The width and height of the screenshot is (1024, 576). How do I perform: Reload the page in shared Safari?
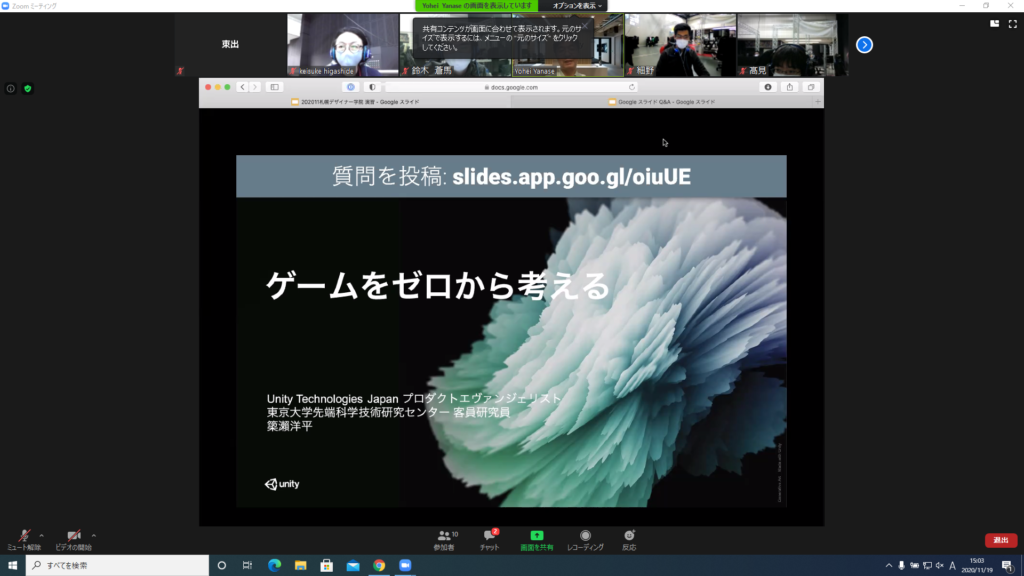pyautogui.click(x=632, y=87)
